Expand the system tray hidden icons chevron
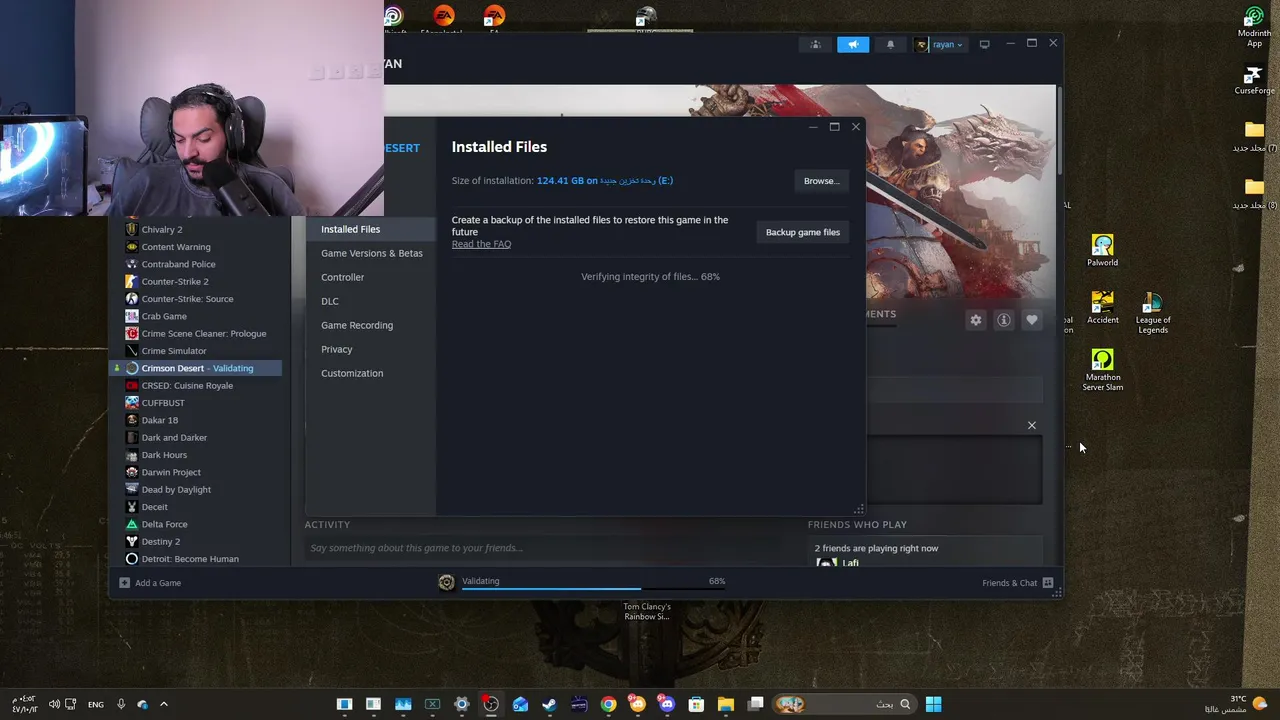Image resolution: width=1280 pixels, height=720 pixels. pyautogui.click(x=164, y=704)
